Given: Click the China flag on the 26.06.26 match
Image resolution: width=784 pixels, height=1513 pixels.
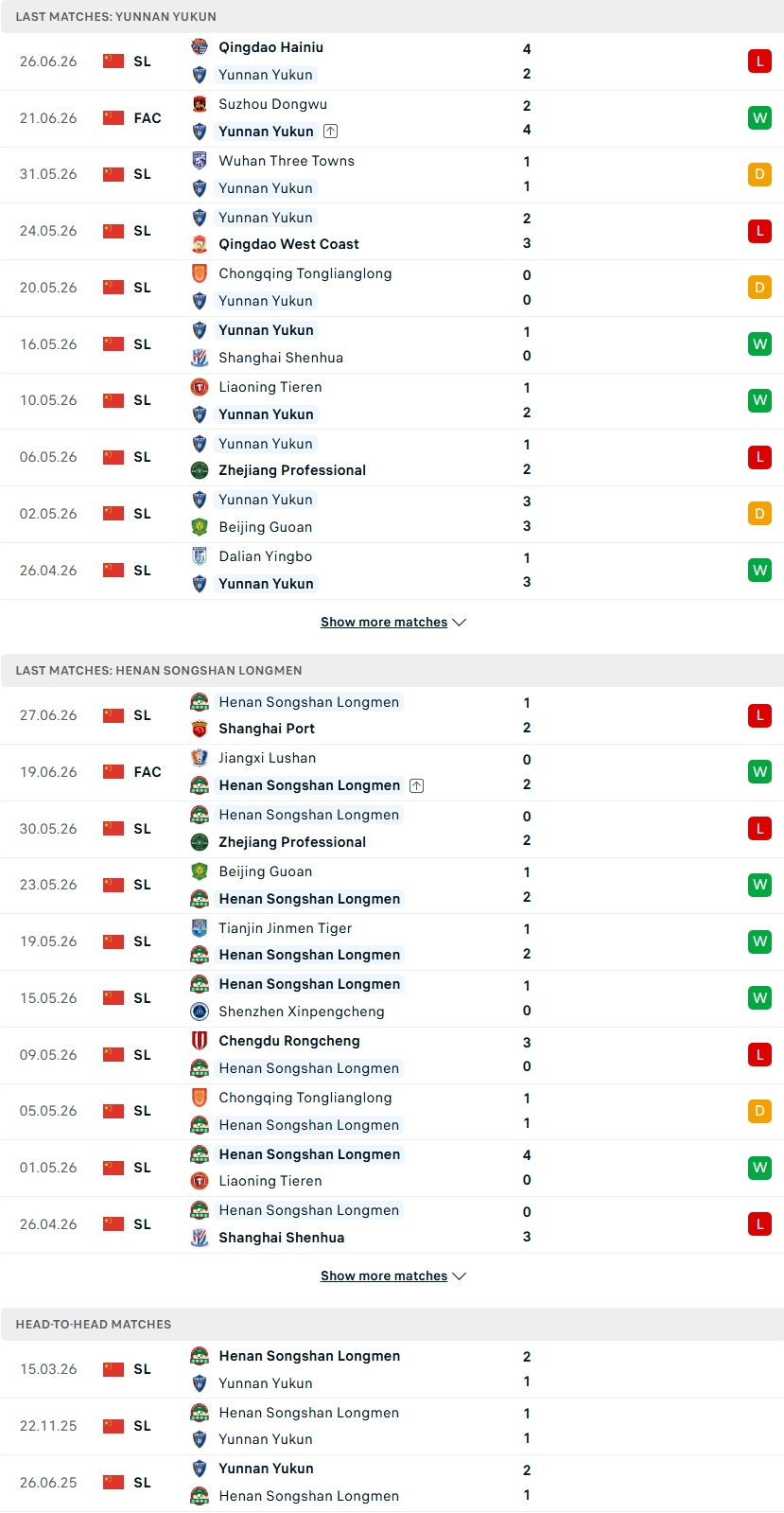Looking at the screenshot, I should 113,62.
